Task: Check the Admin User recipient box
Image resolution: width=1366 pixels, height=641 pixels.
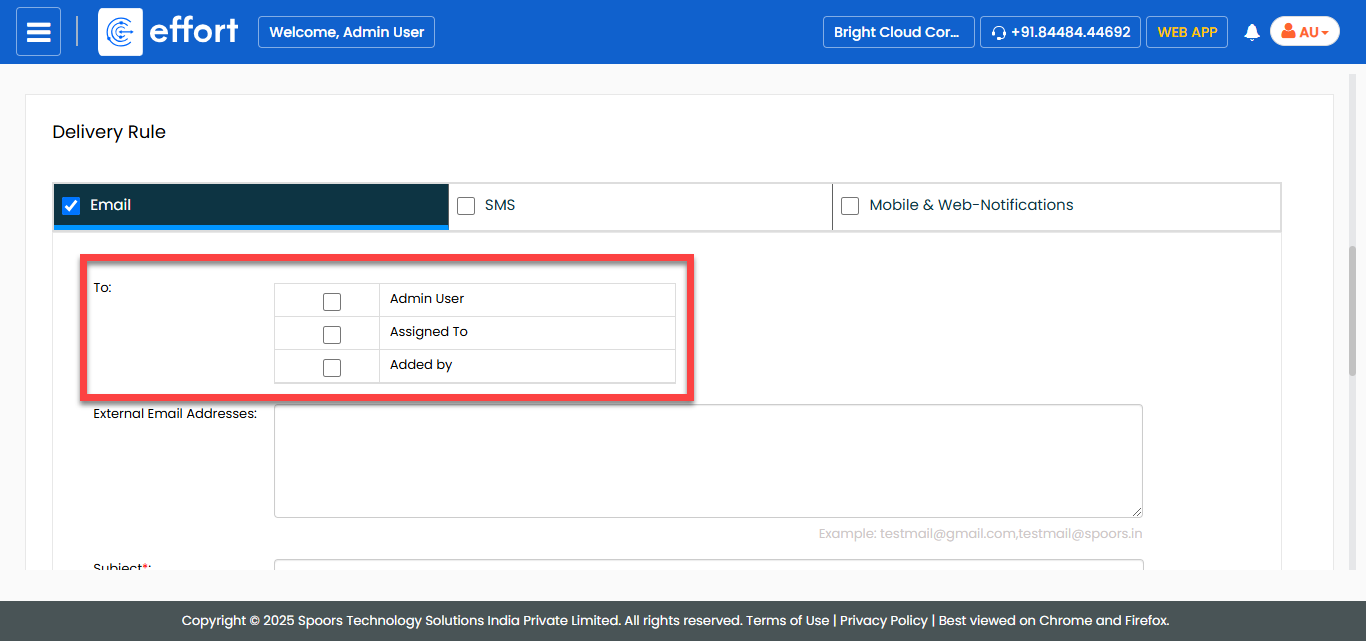Action: 332,301
